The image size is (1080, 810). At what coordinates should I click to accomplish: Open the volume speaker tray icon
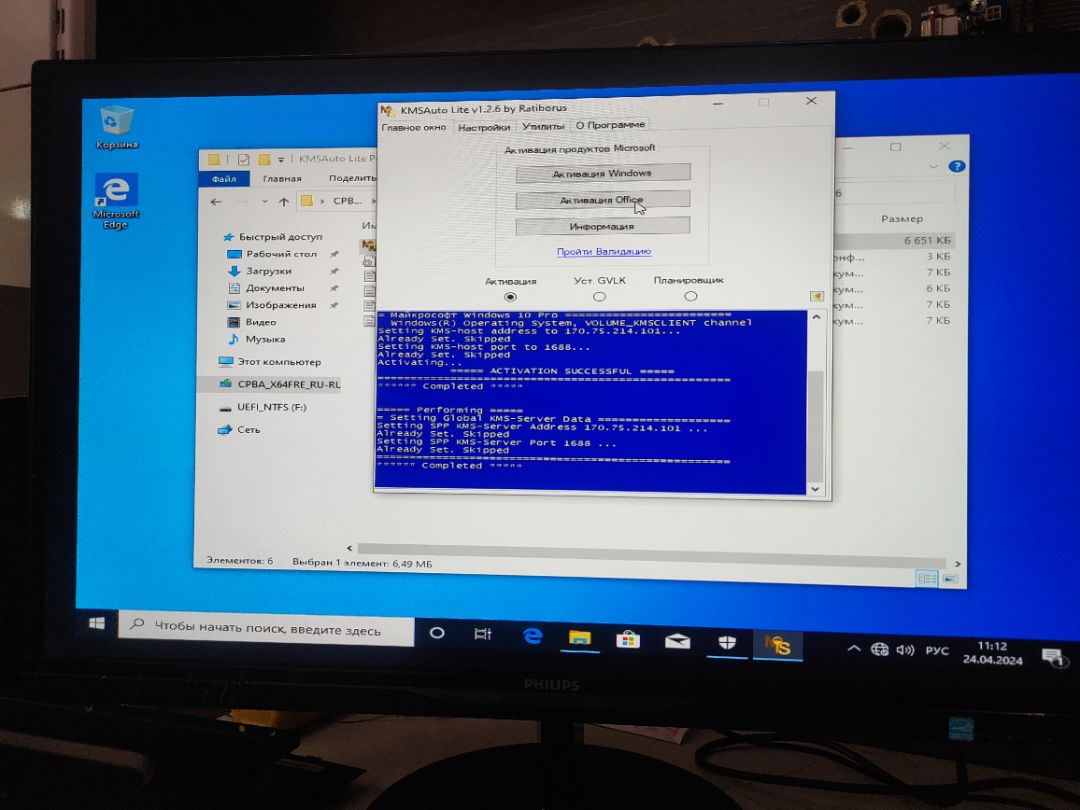tap(905, 650)
